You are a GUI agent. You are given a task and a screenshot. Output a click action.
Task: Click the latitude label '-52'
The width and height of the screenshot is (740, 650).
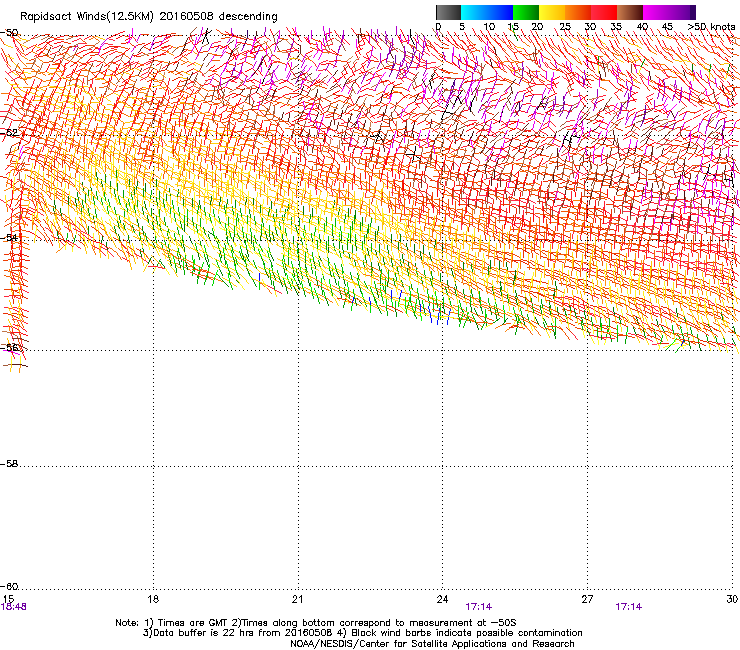[x=9, y=133]
